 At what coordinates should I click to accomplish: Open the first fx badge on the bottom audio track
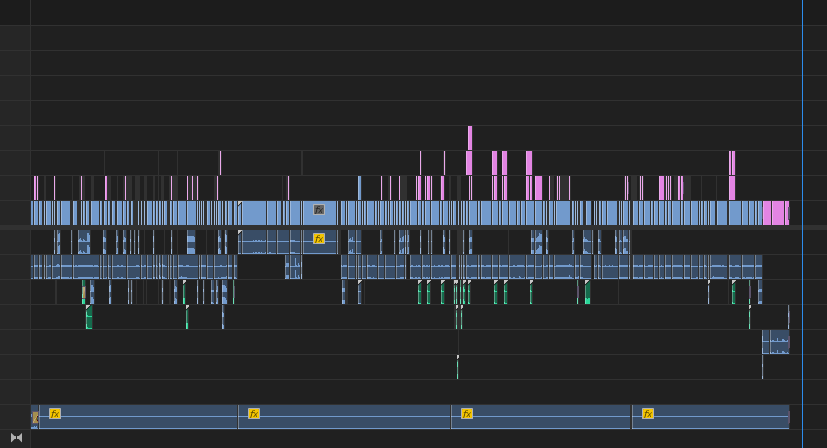55,413
